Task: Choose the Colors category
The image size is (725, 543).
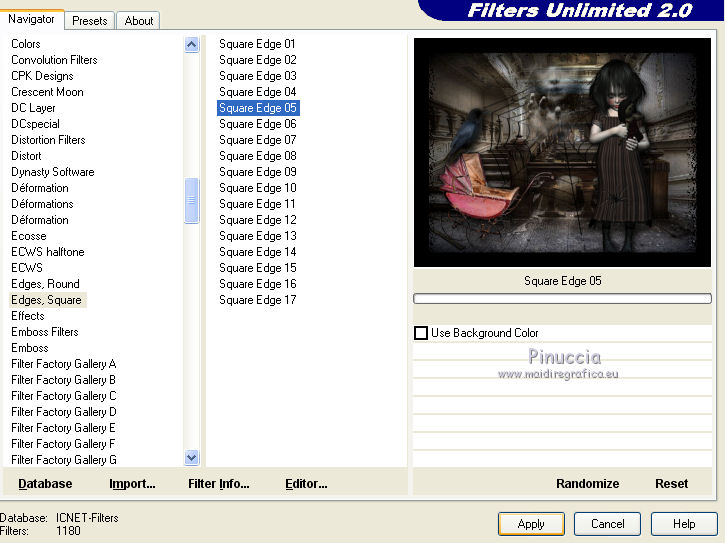Action: [x=26, y=44]
